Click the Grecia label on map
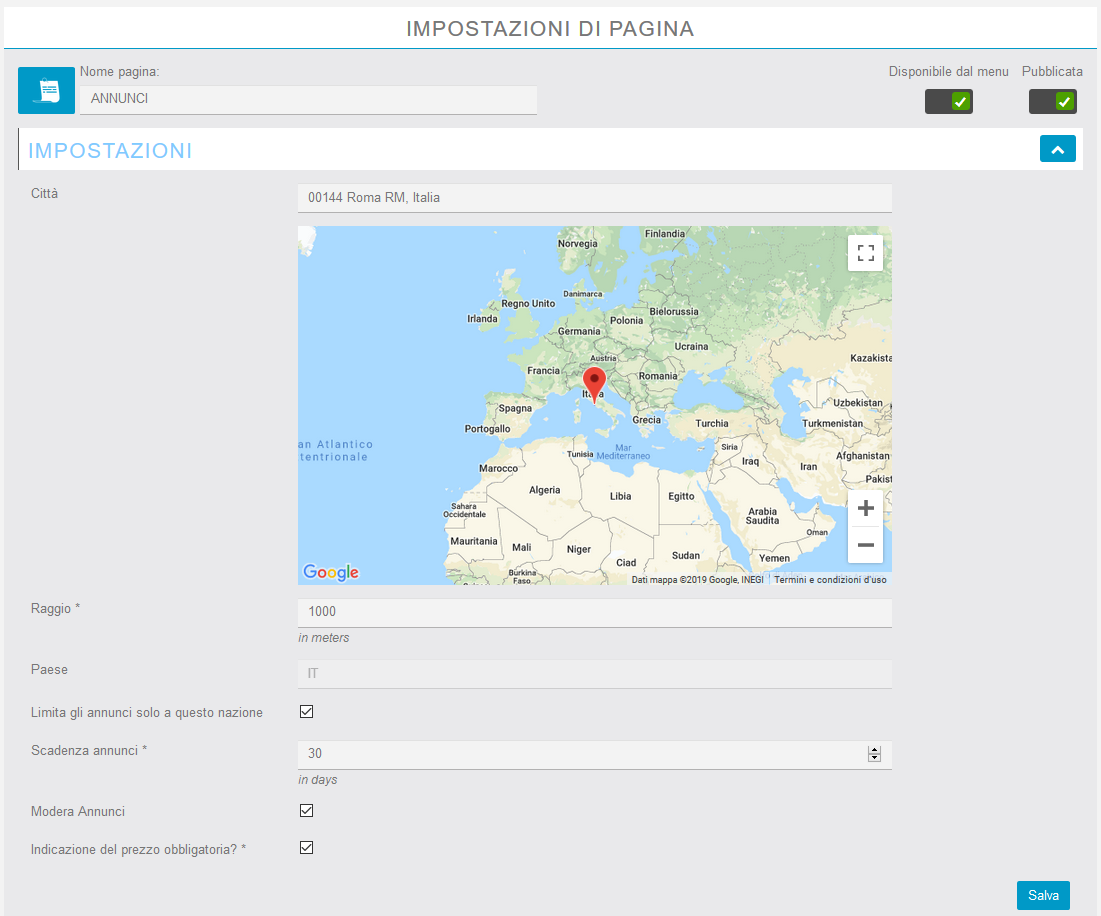 (x=647, y=420)
